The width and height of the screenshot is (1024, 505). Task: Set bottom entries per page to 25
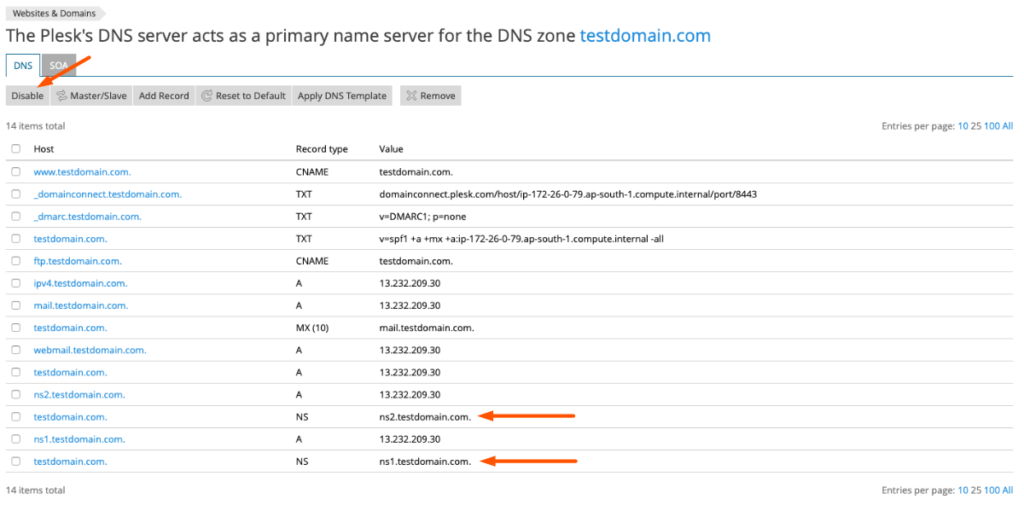click(976, 489)
